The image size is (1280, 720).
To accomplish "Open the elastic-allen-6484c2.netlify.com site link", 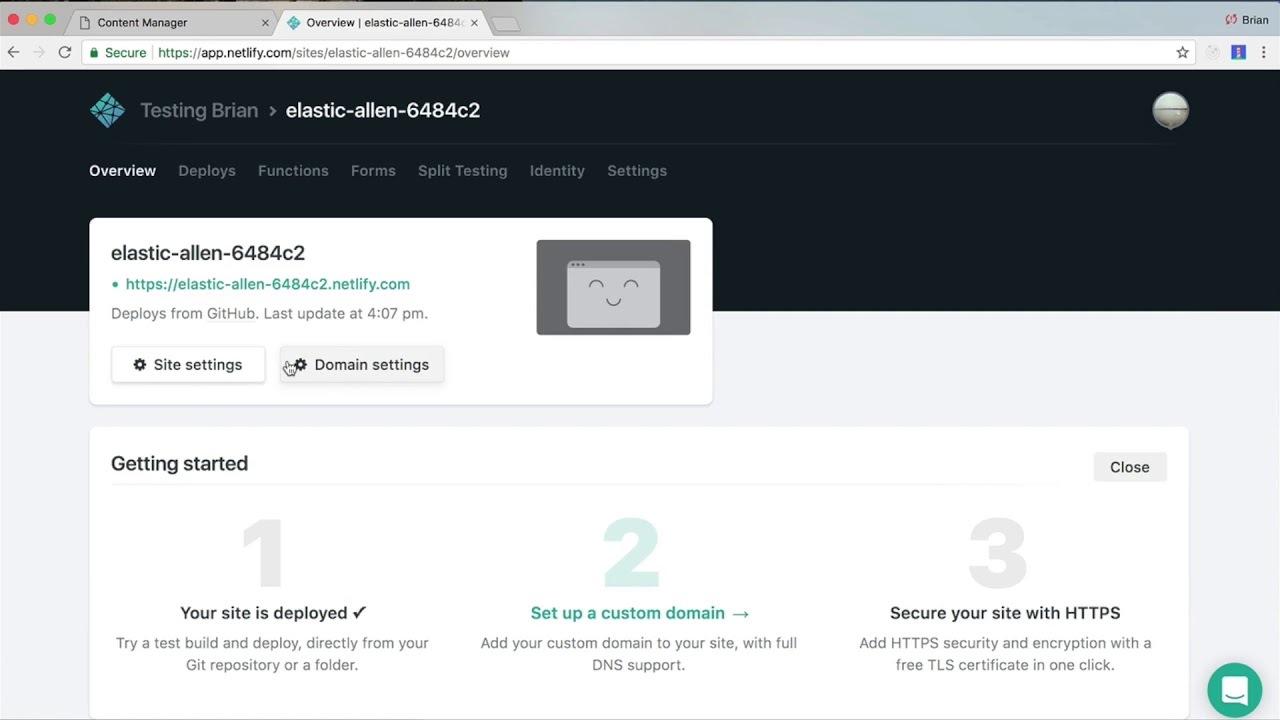I will [267, 284].
